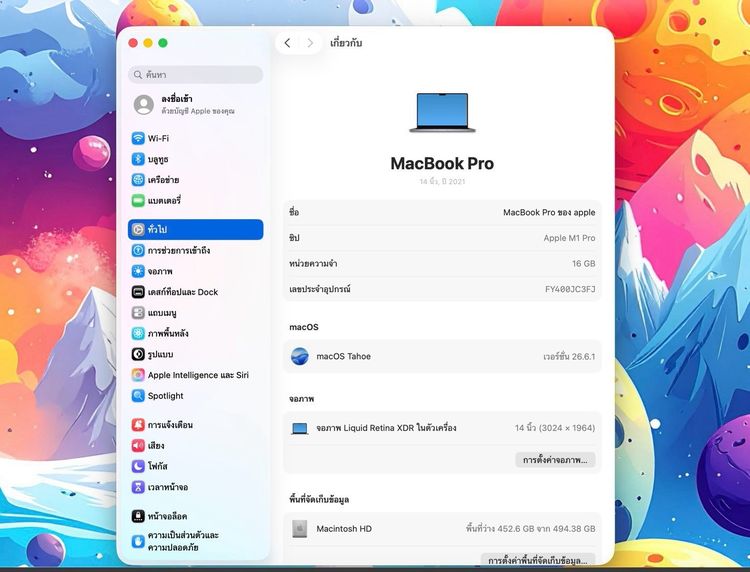Screen dimensions: 750x572
Task: Select the Wi-Fi sidebar label
Action: 158,138
